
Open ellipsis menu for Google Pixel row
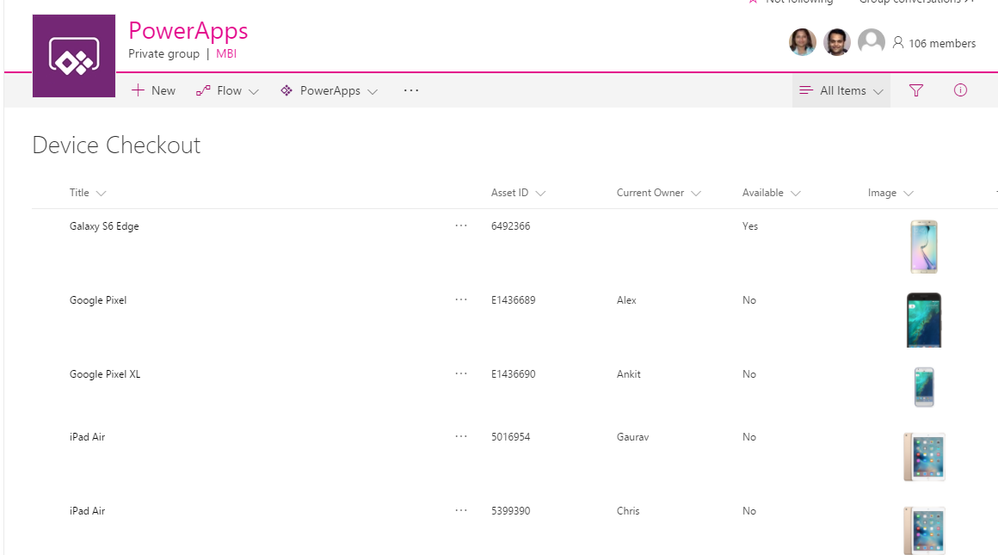pyautogui.click(x=461, y=300)
